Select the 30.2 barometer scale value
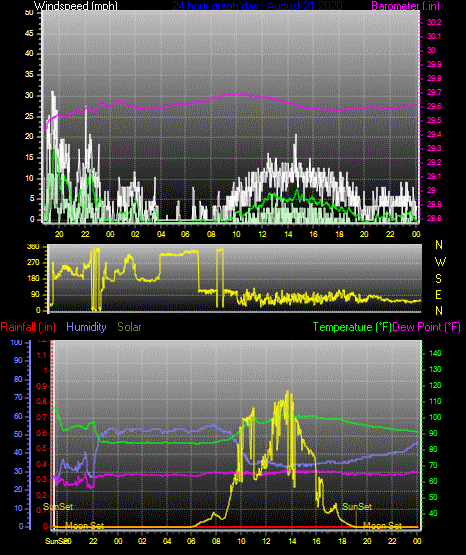466x555 pixels. pyautogui.click(x=434, y=22)
